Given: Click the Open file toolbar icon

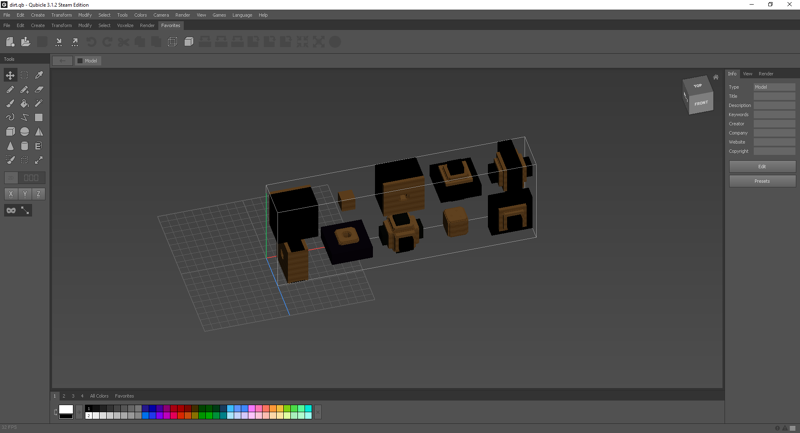Looking at the screenshot, I should tap(24, 42).
